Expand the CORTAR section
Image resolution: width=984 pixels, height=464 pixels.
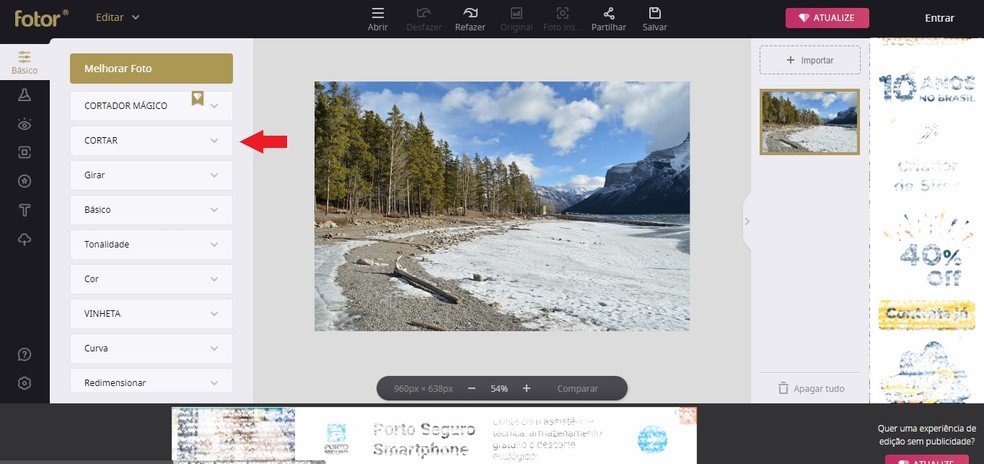coord(151,141)
